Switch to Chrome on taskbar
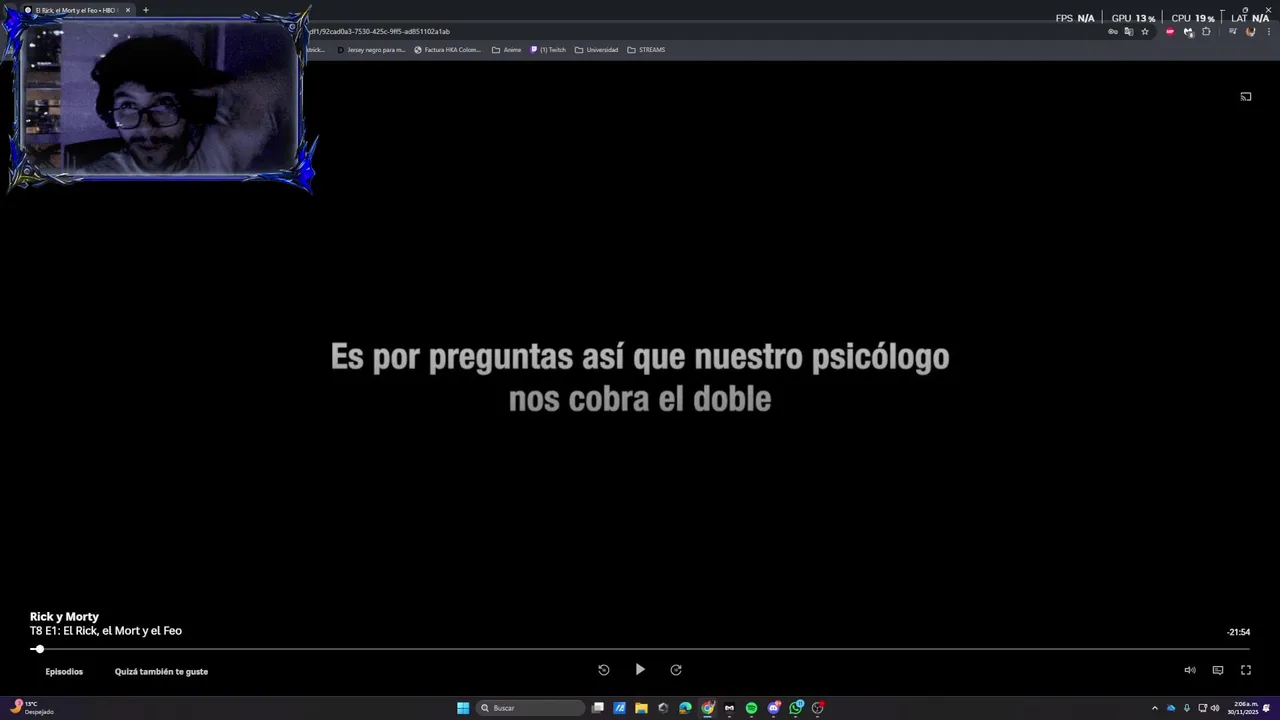 coord(708,708)
